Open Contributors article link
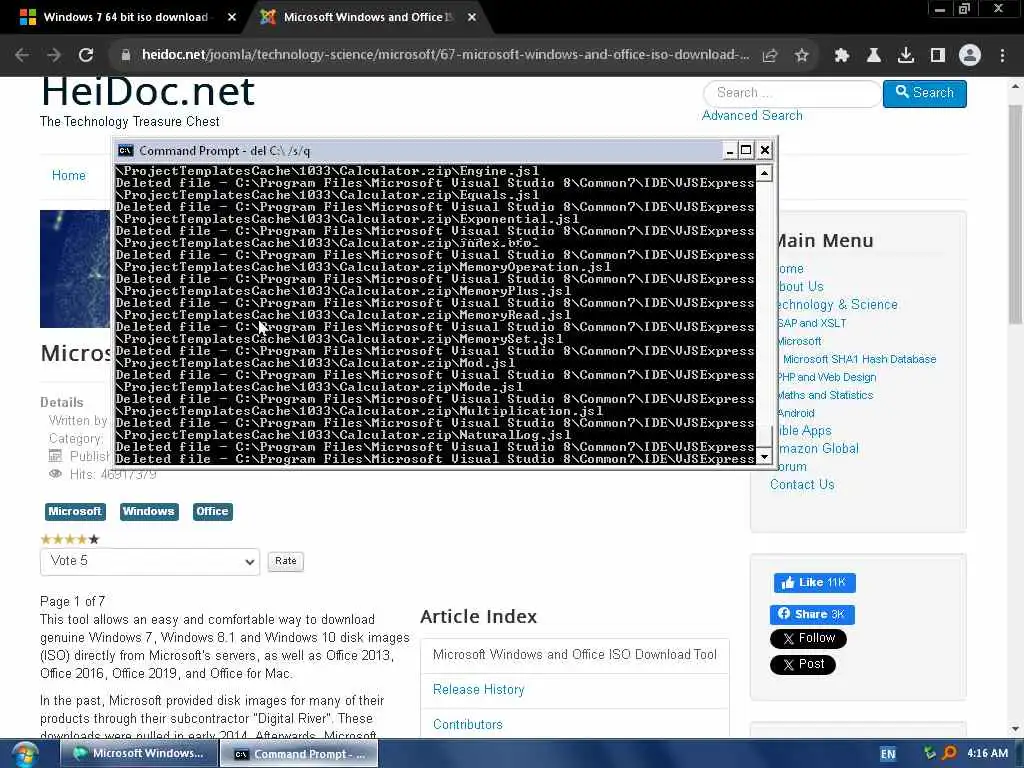This screenshot has width=1024, height=768. click(468, 725)
